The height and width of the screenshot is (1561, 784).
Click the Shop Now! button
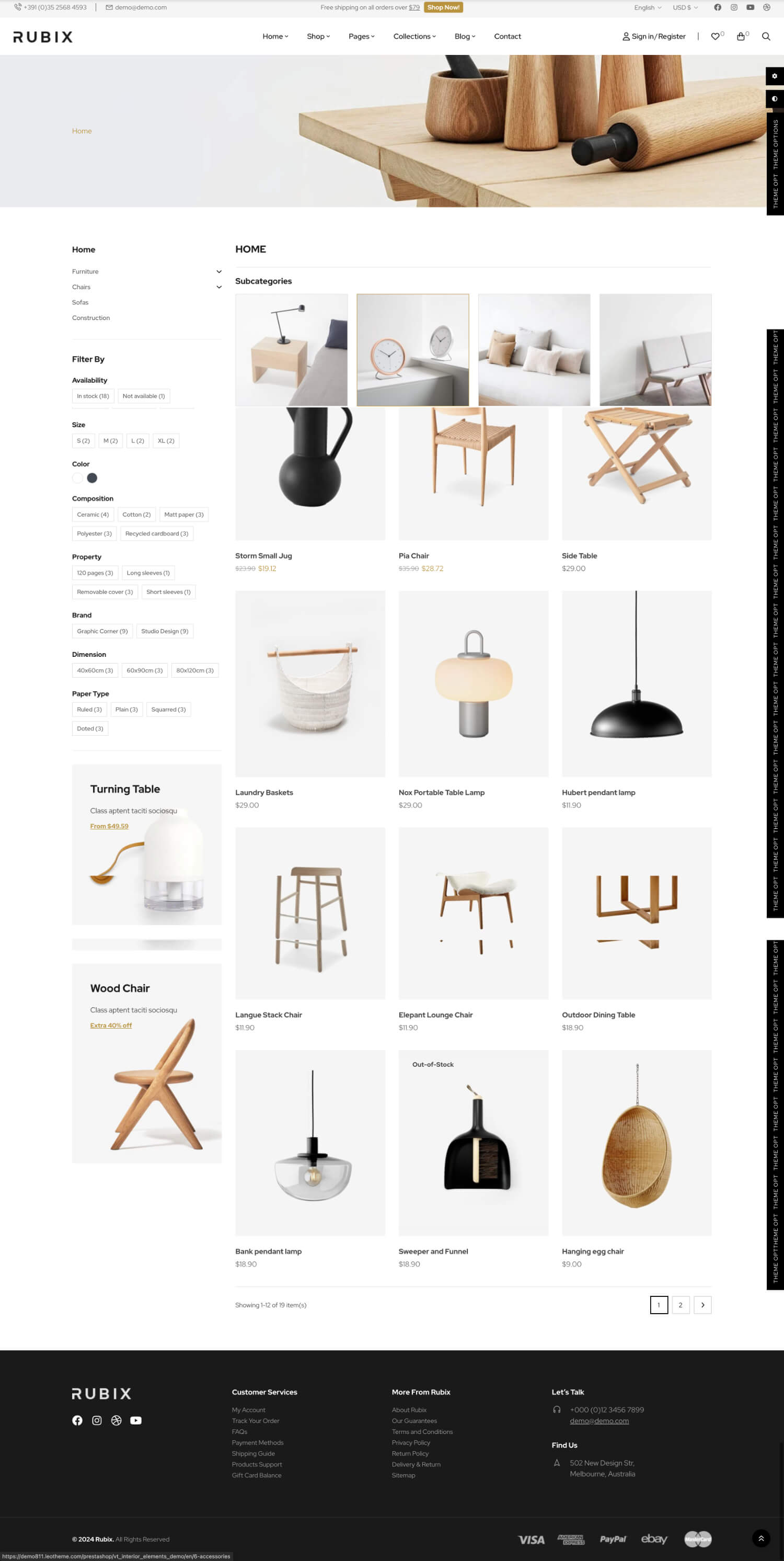coord(444,7)
